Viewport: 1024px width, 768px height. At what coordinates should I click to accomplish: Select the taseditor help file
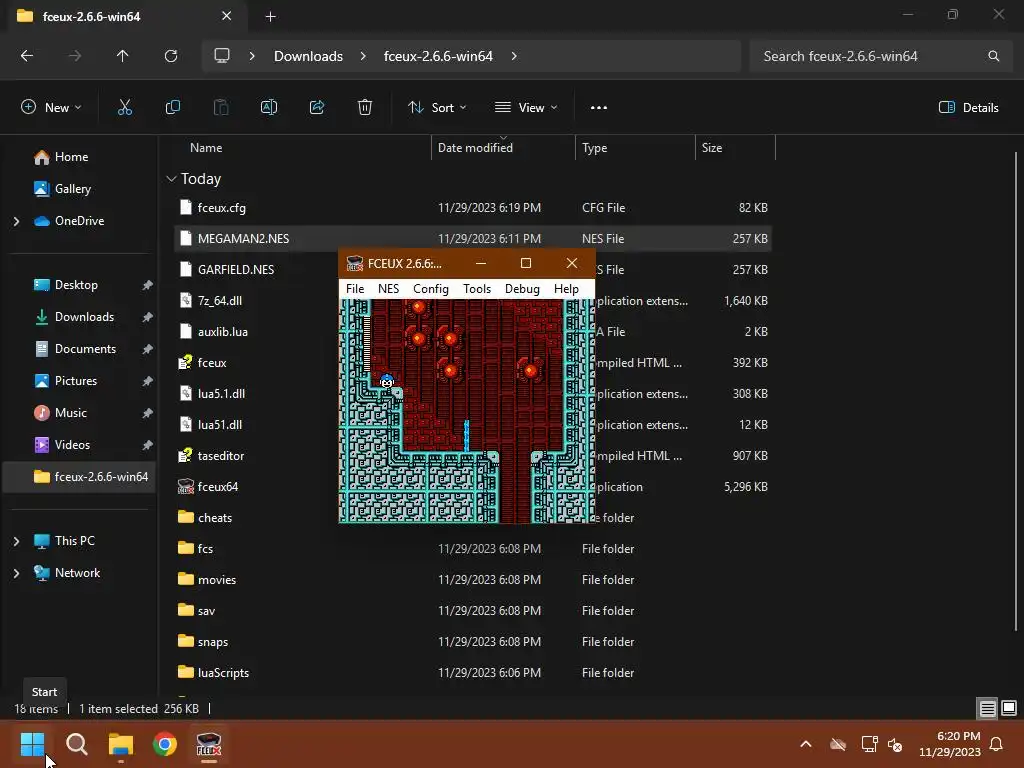[x=256, y=456]
